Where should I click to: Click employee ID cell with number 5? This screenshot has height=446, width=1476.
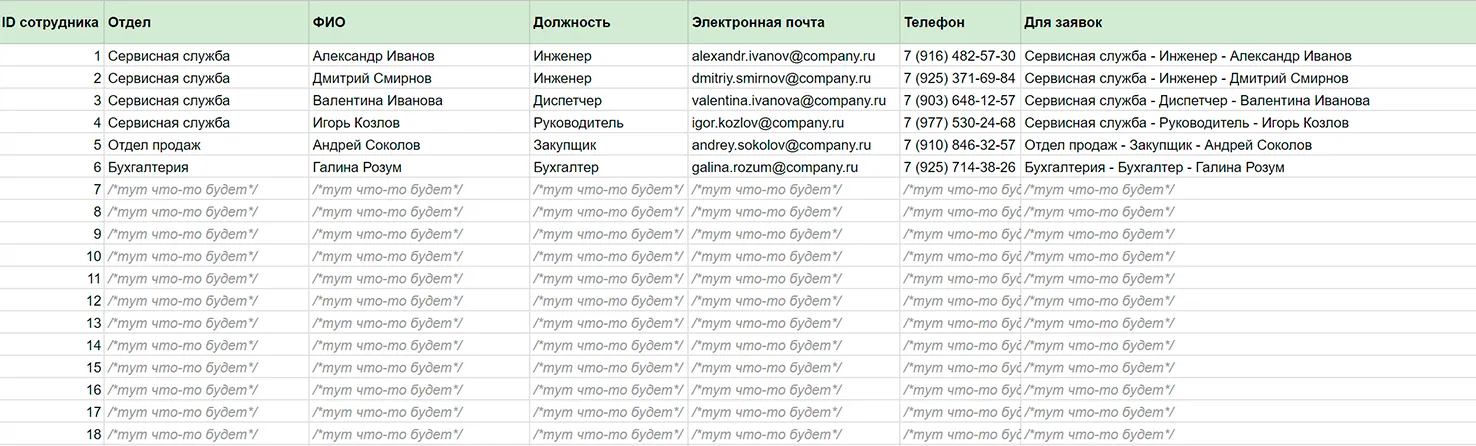tap(52, 145)
